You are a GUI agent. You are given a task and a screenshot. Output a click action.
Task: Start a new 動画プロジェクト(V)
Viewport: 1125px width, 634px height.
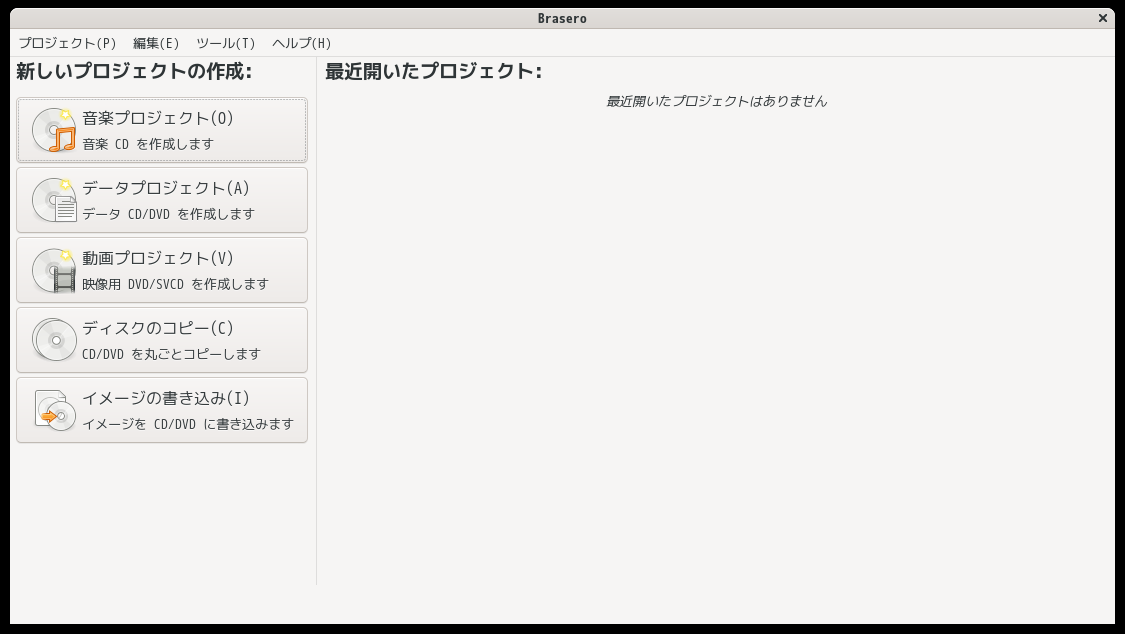click(162, 270)
